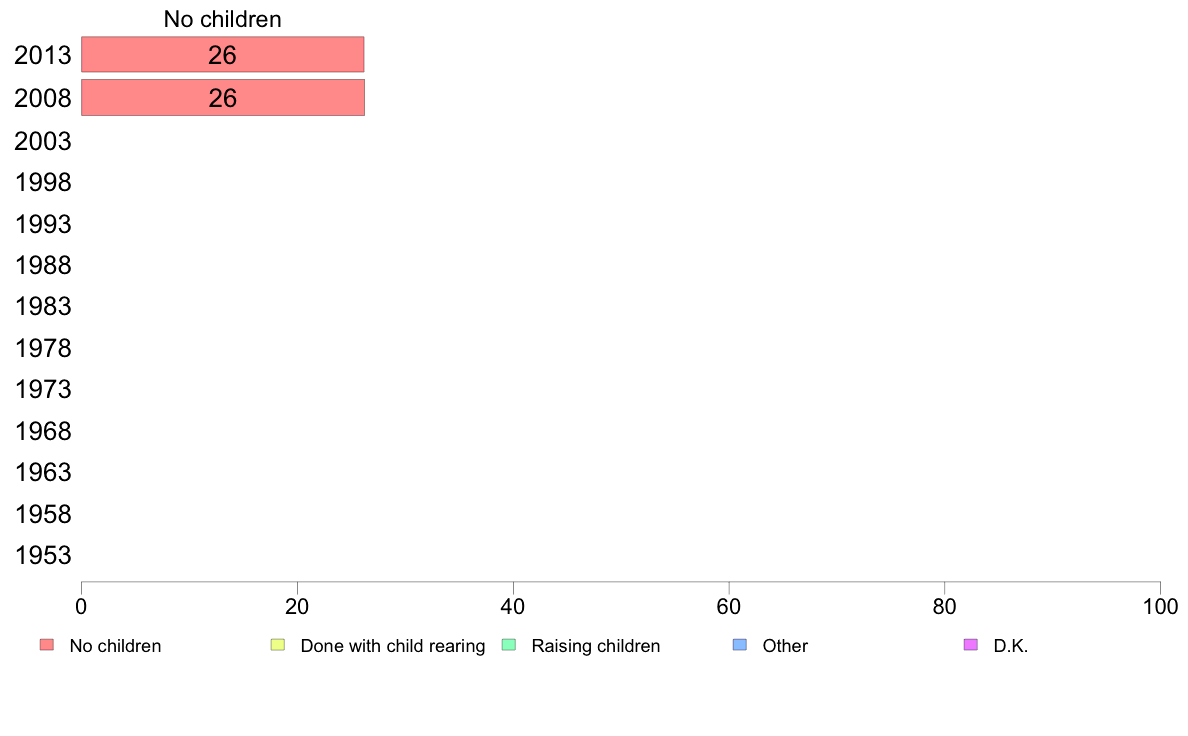This screenshot has width=1188, height=736.
Task: Click the blue Other legend swatch
Action: 740,645
